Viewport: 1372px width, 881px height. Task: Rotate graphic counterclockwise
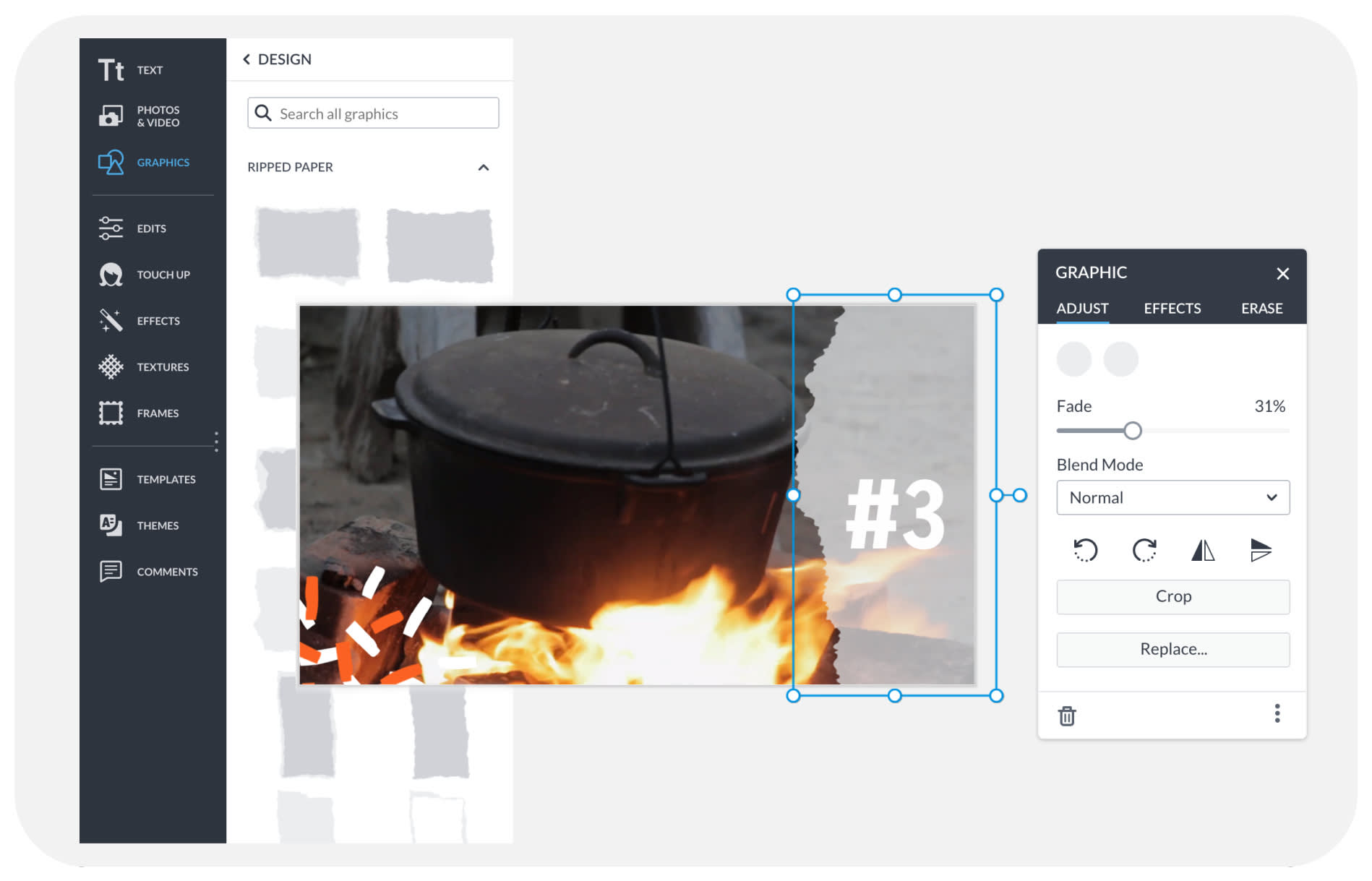(1085, 550)
